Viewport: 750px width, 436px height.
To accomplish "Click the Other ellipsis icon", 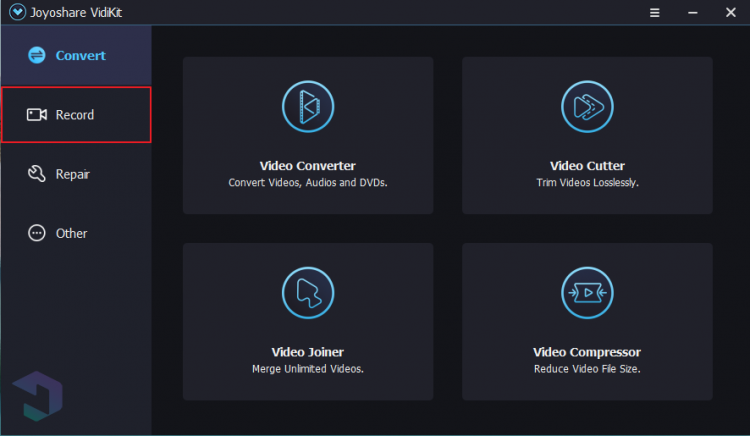I will tap(37, 233).
